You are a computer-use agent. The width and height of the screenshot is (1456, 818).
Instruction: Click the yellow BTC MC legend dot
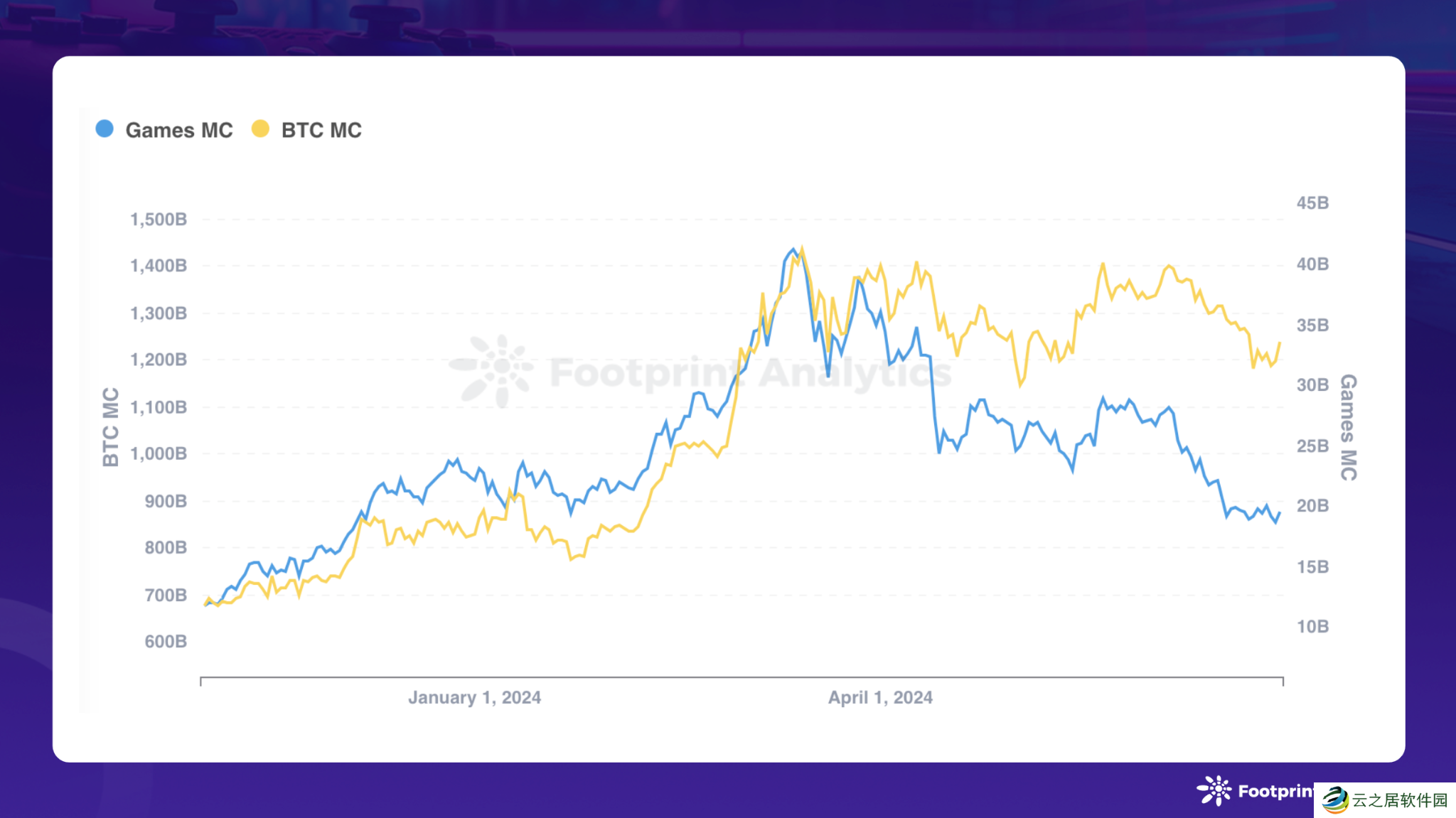[260, 129]
